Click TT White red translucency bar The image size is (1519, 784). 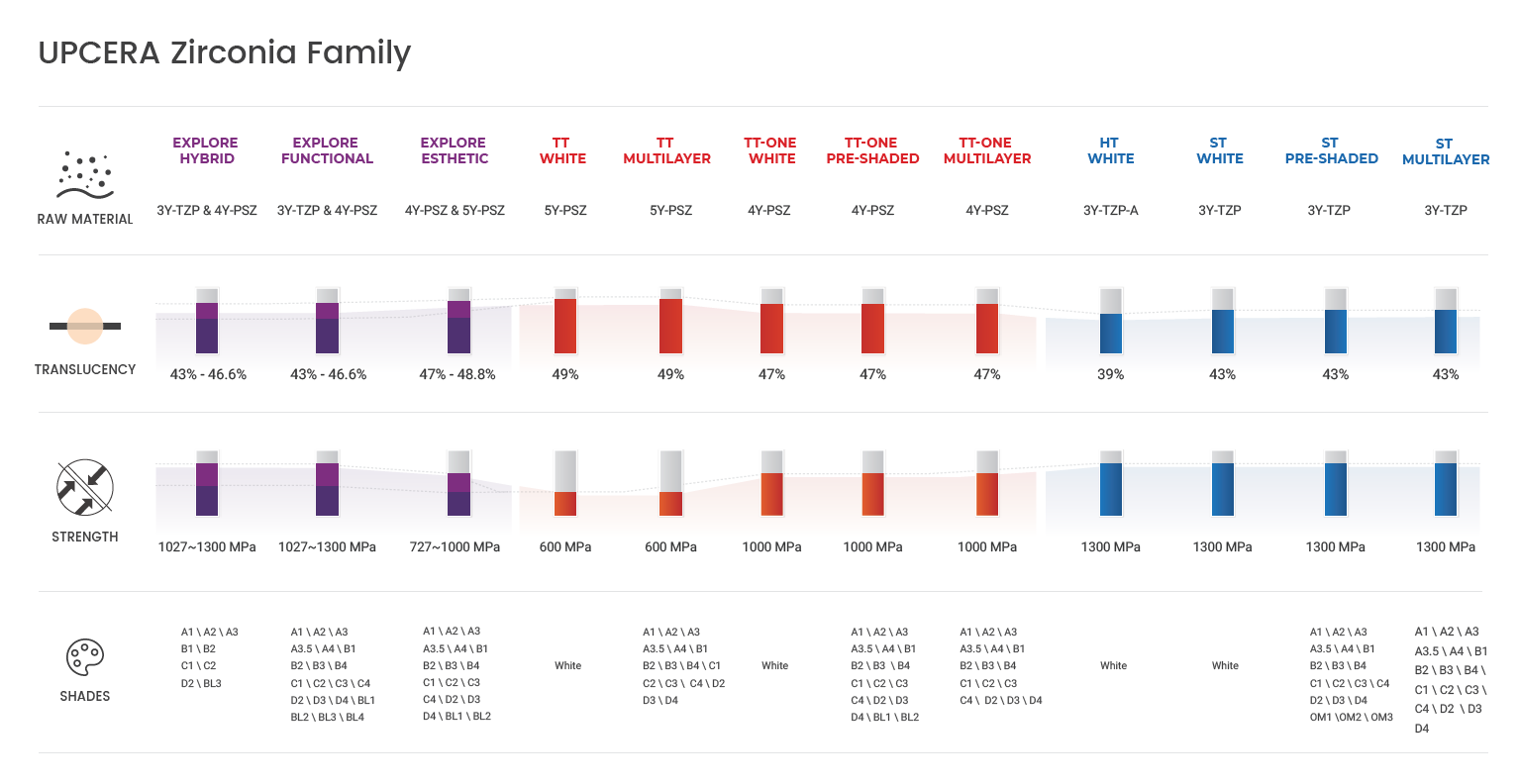[x=565, y=326]
